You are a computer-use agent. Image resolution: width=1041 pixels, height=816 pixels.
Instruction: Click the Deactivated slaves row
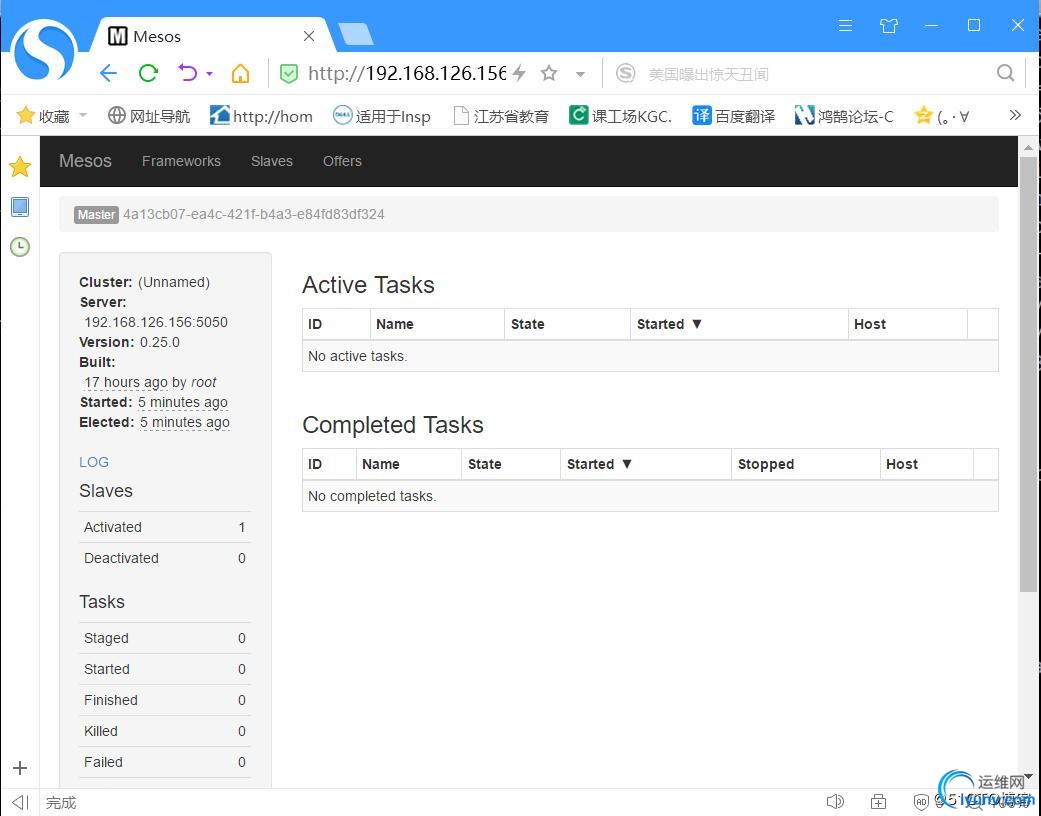click(165, 558)
